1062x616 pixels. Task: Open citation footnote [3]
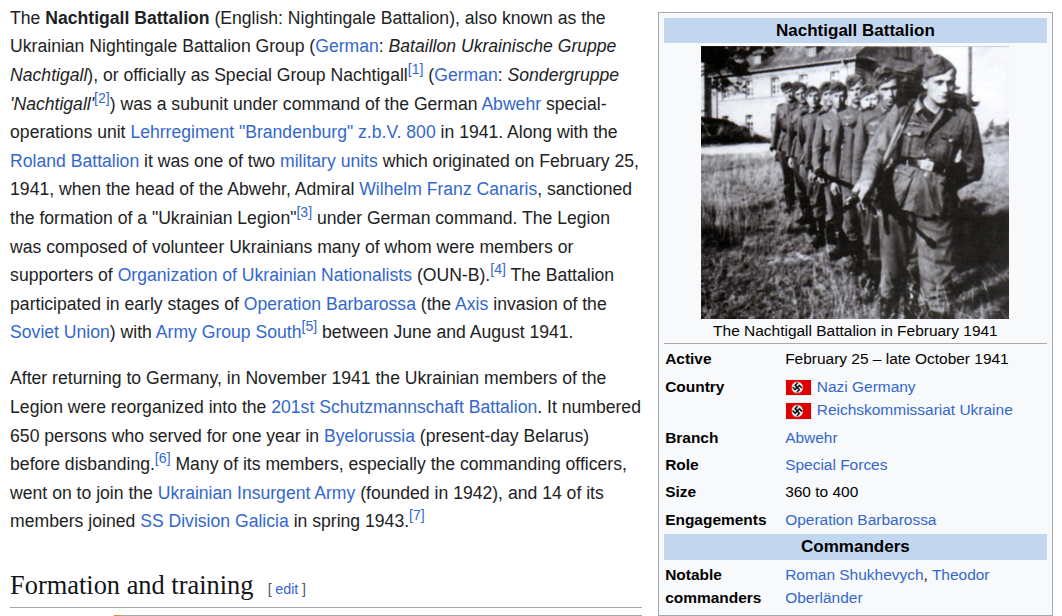304,212
